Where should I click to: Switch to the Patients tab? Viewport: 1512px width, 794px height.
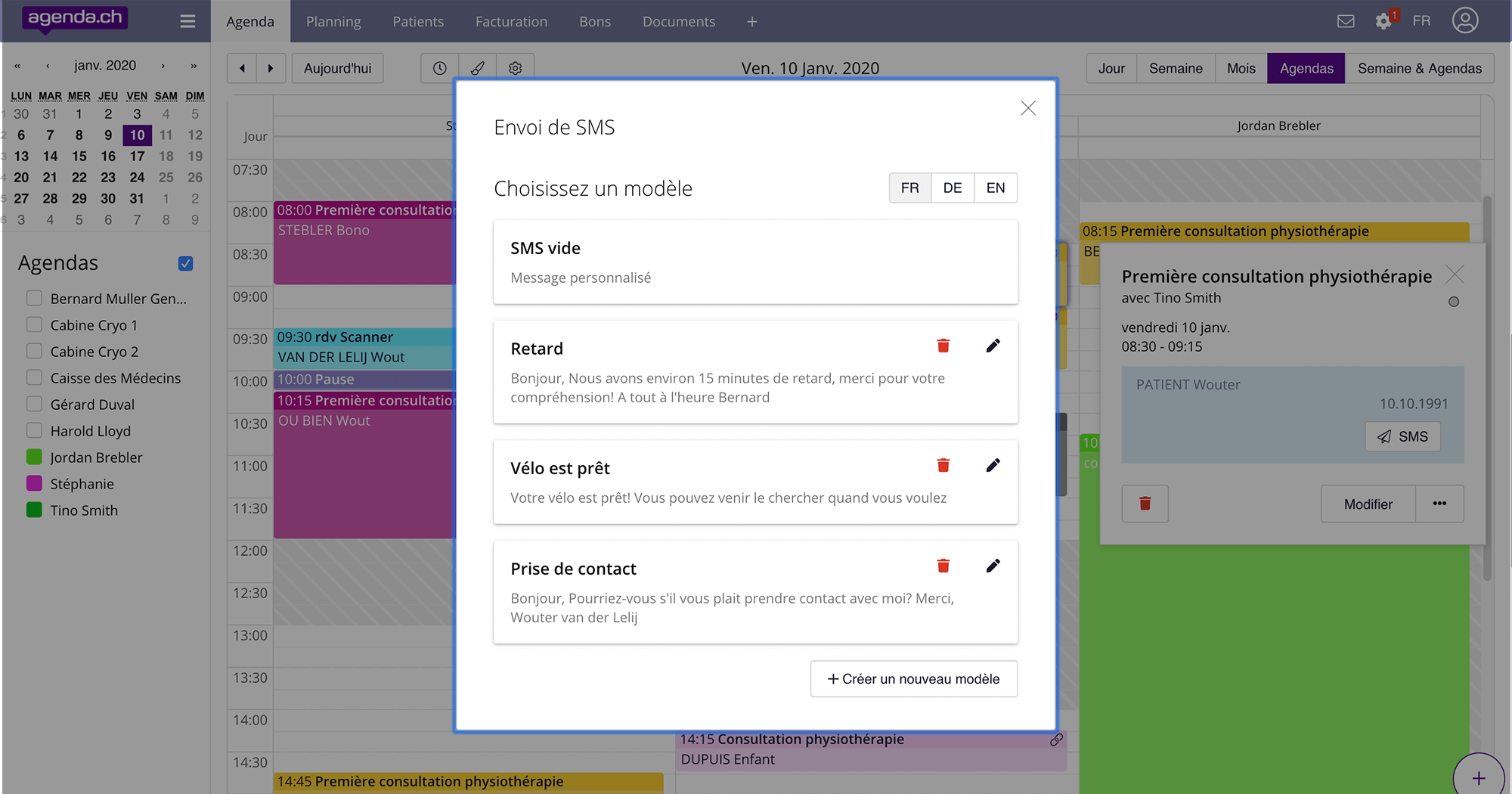tap(418, 21)
